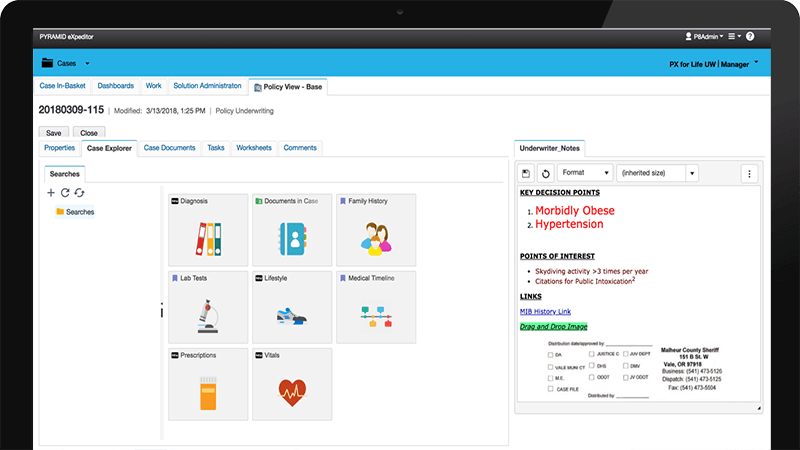
Task: Open the Family History tile
Action: click(376, 230)
